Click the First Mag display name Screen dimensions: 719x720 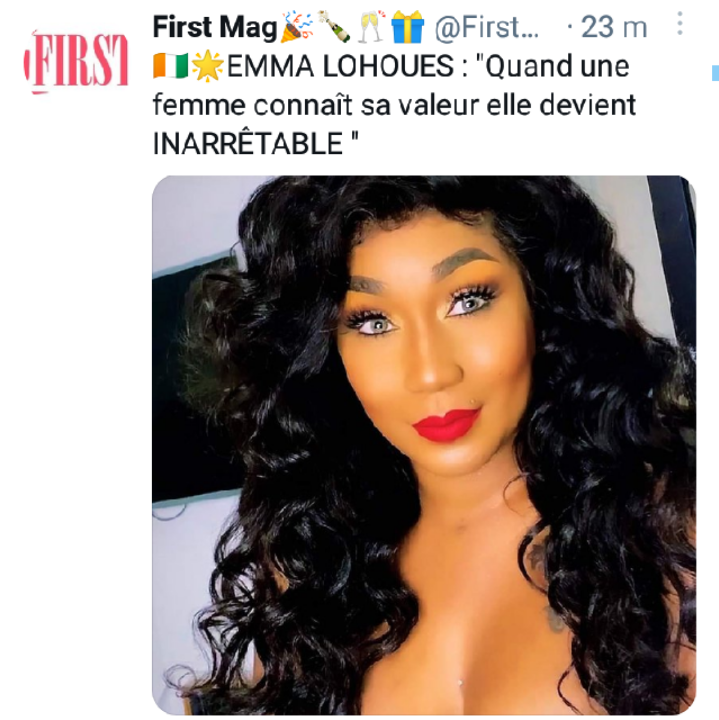coord(215,27)
